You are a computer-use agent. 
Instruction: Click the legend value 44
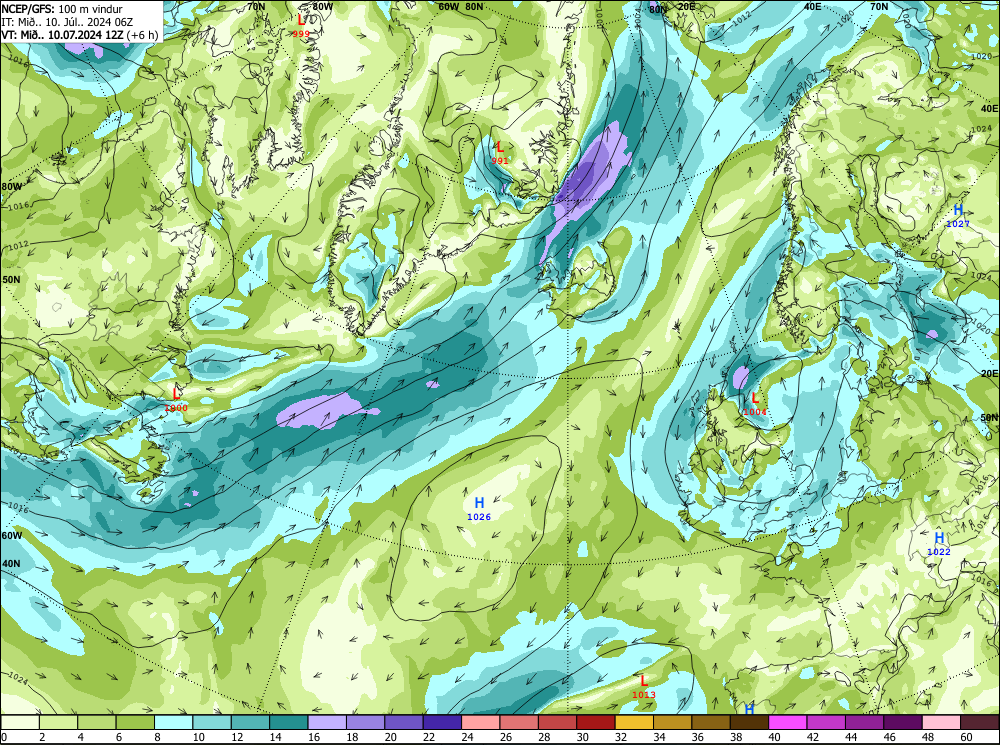[x=850, y=737]
